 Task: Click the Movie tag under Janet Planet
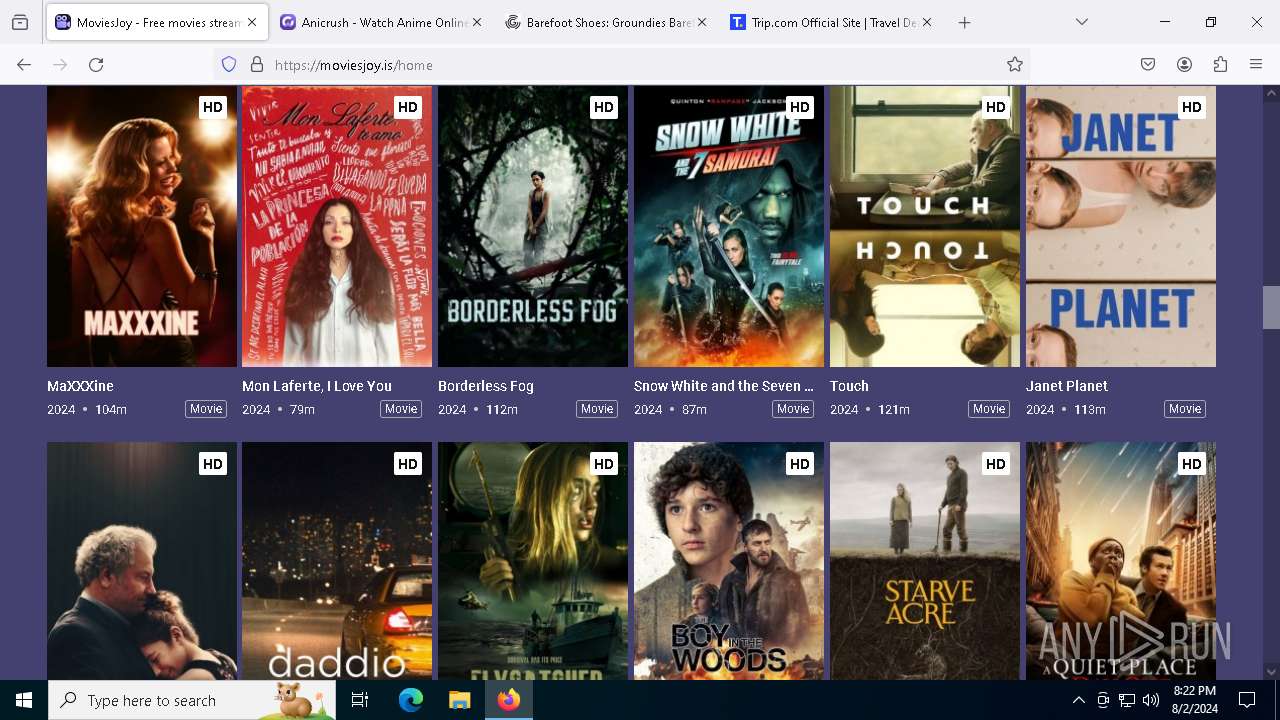[x=1185, y=409]
